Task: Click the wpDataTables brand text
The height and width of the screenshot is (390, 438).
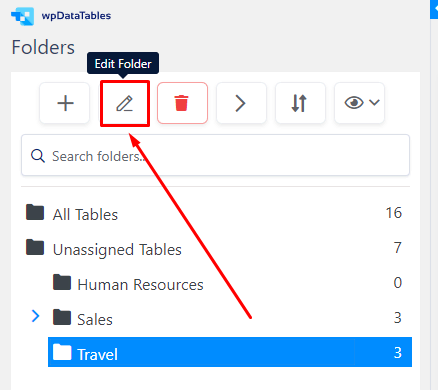Action: tap(76, 16)
